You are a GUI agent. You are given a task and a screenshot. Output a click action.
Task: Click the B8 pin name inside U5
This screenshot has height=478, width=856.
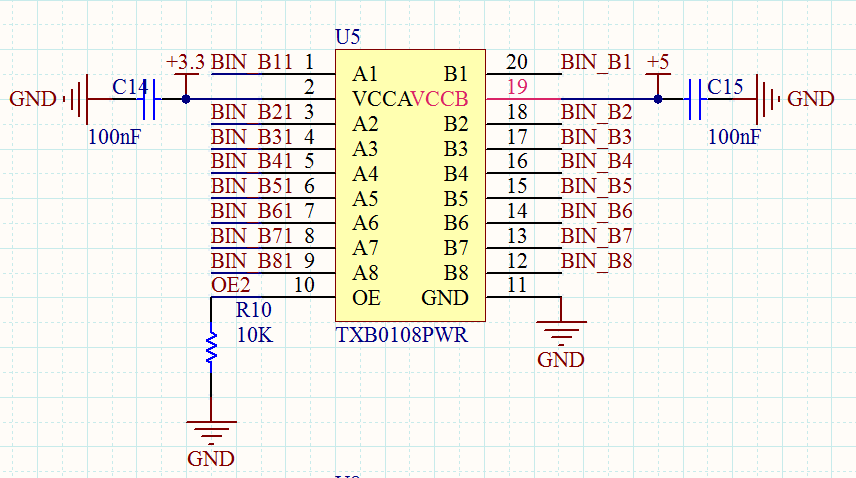456,273
